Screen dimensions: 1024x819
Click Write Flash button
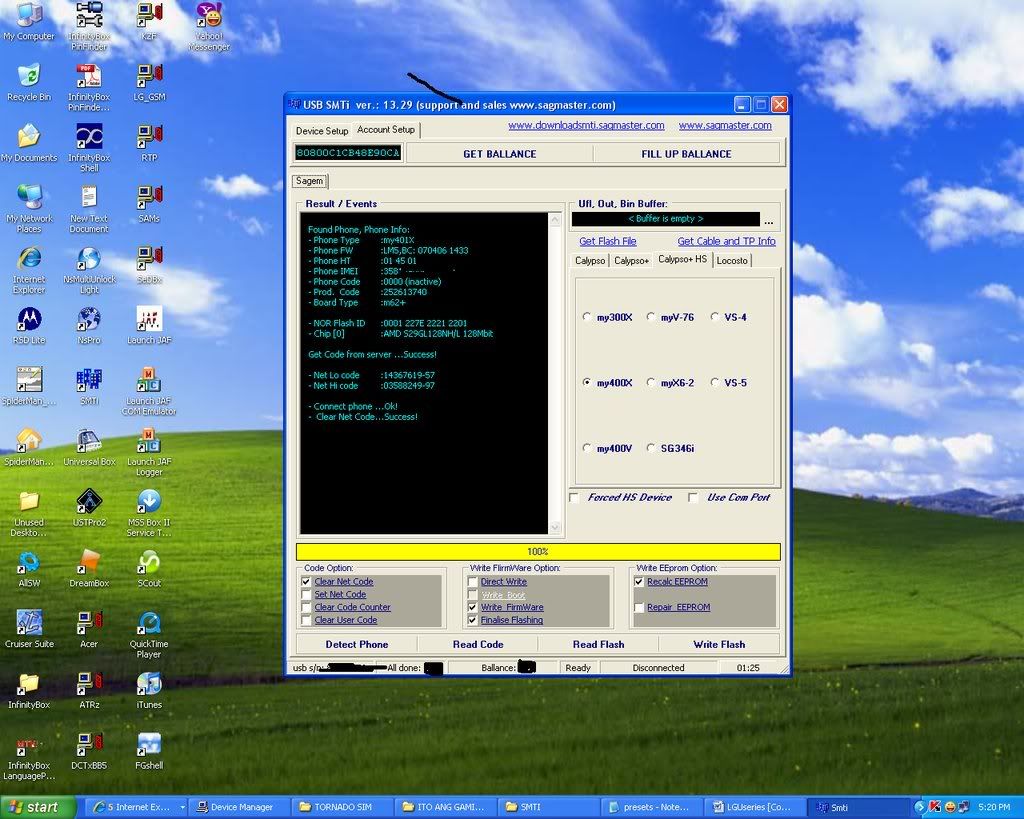[x=719, y=645]
